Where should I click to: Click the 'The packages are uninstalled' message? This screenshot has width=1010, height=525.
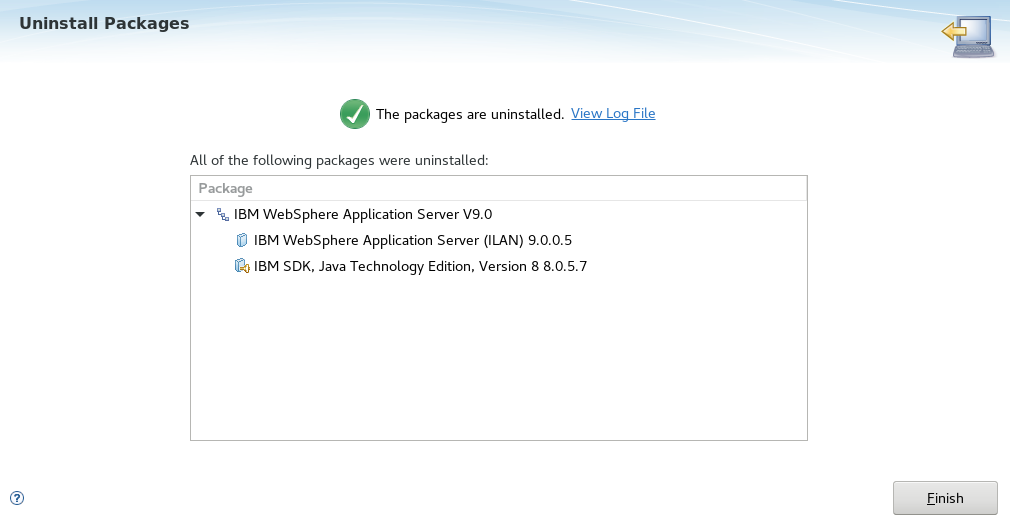coord(470,114)
